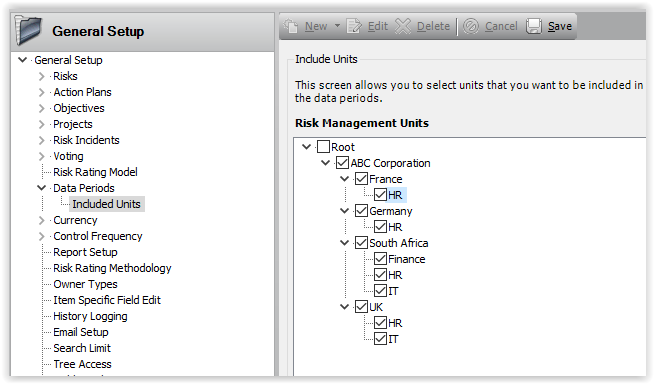Collapse the France unit node
The image size is (654, 384).
345,179
